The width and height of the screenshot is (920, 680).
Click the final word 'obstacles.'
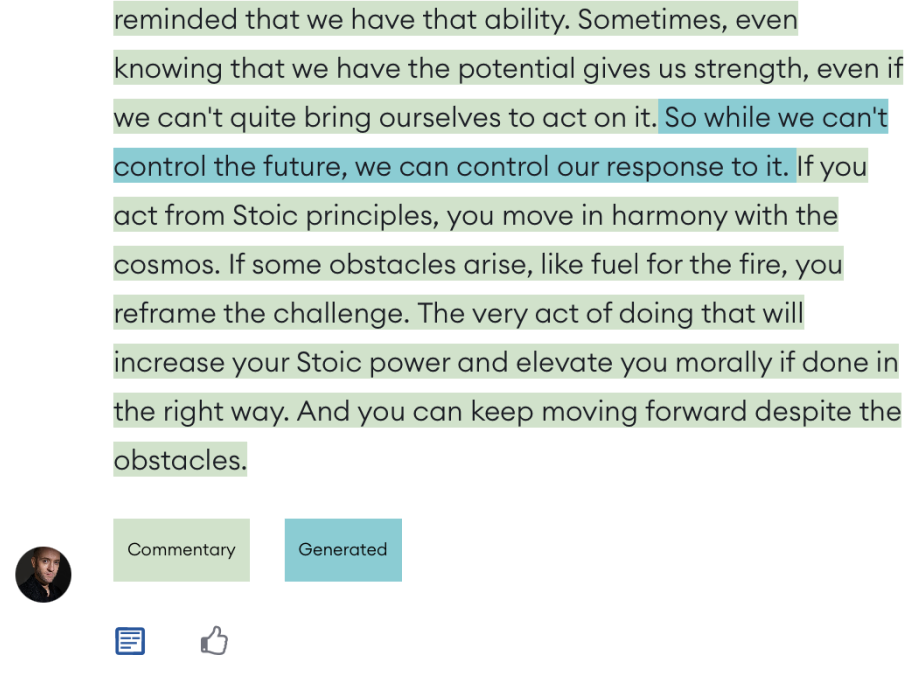[180, 461]
